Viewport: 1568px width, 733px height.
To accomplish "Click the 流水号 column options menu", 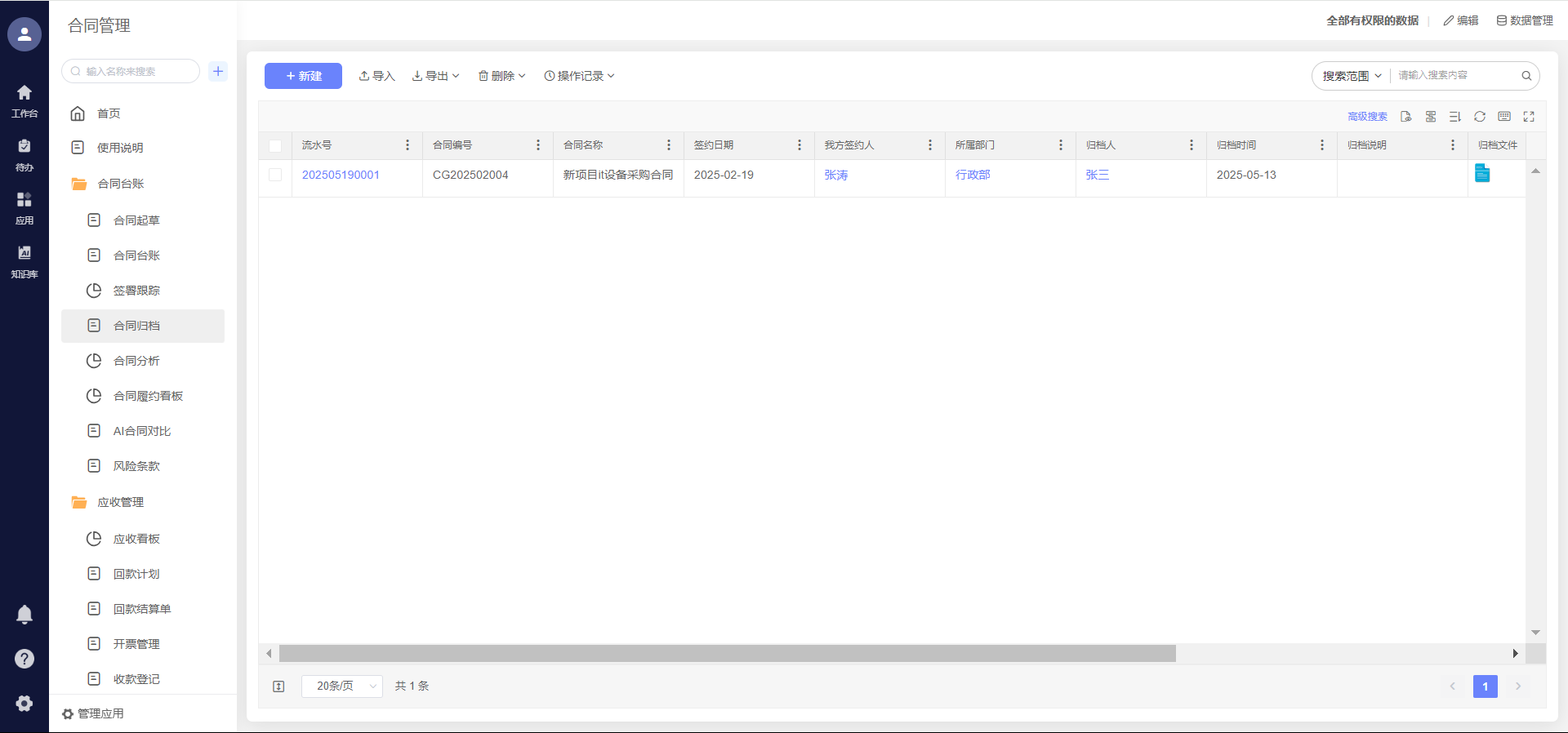I will pyautogui.click(x=408, y=145).
